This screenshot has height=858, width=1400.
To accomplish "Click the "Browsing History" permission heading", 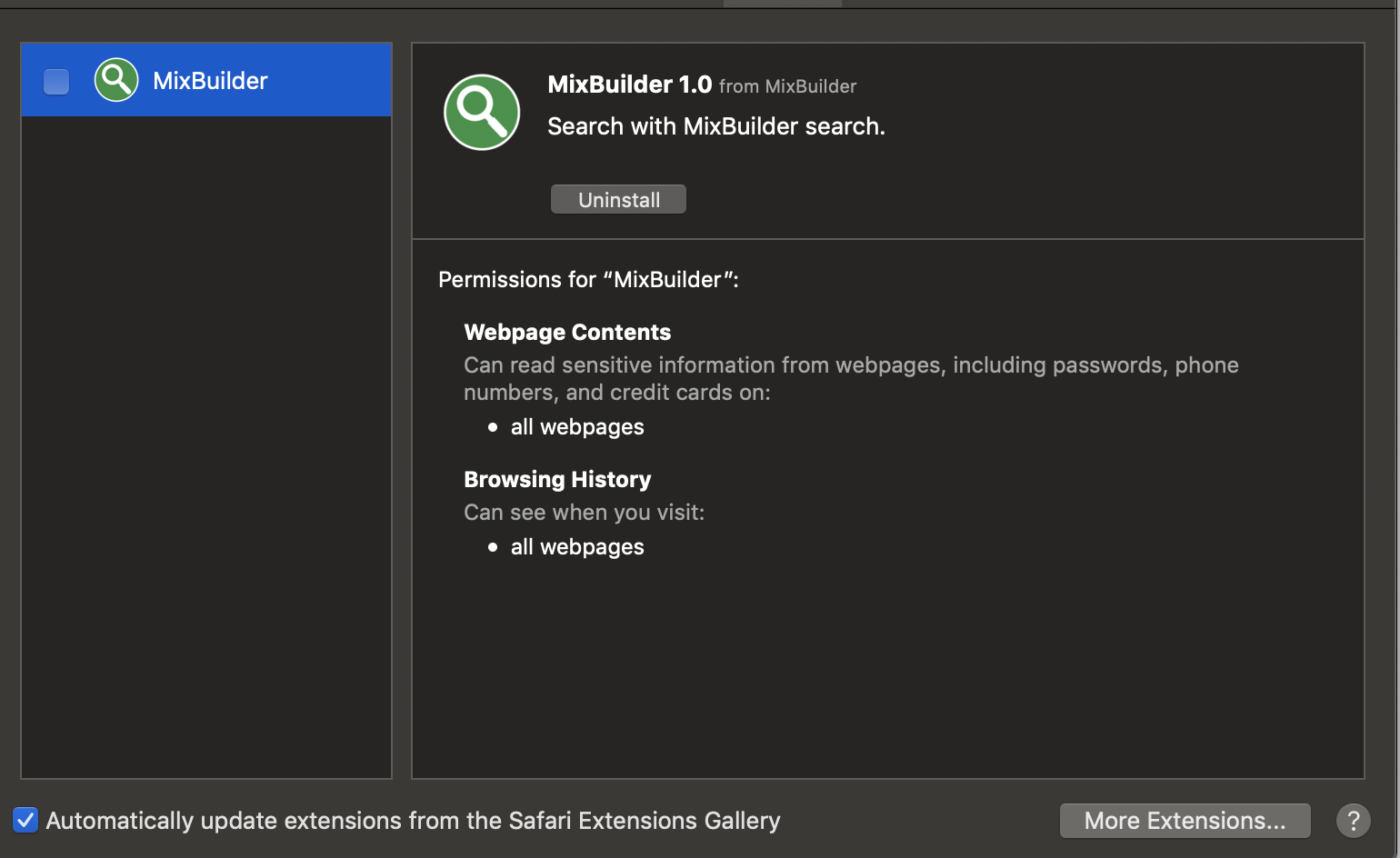I will coord(557,480).
